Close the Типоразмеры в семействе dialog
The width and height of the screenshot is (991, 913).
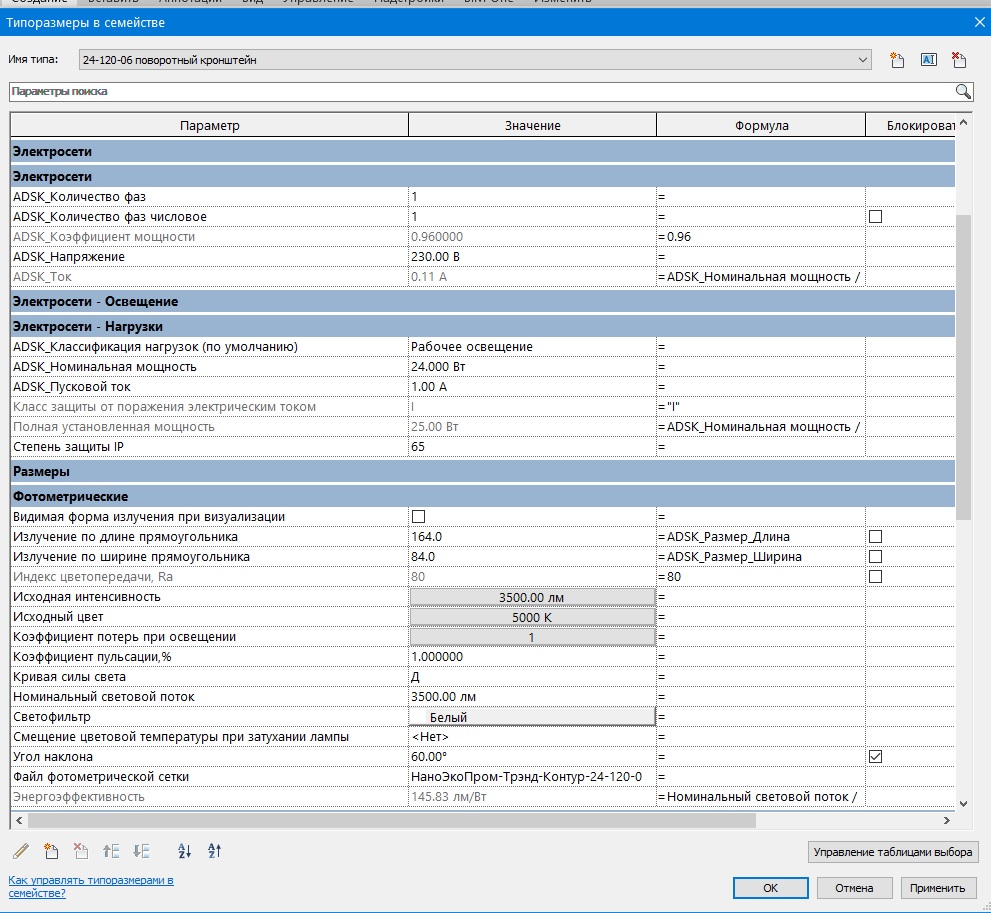(979, 23)
